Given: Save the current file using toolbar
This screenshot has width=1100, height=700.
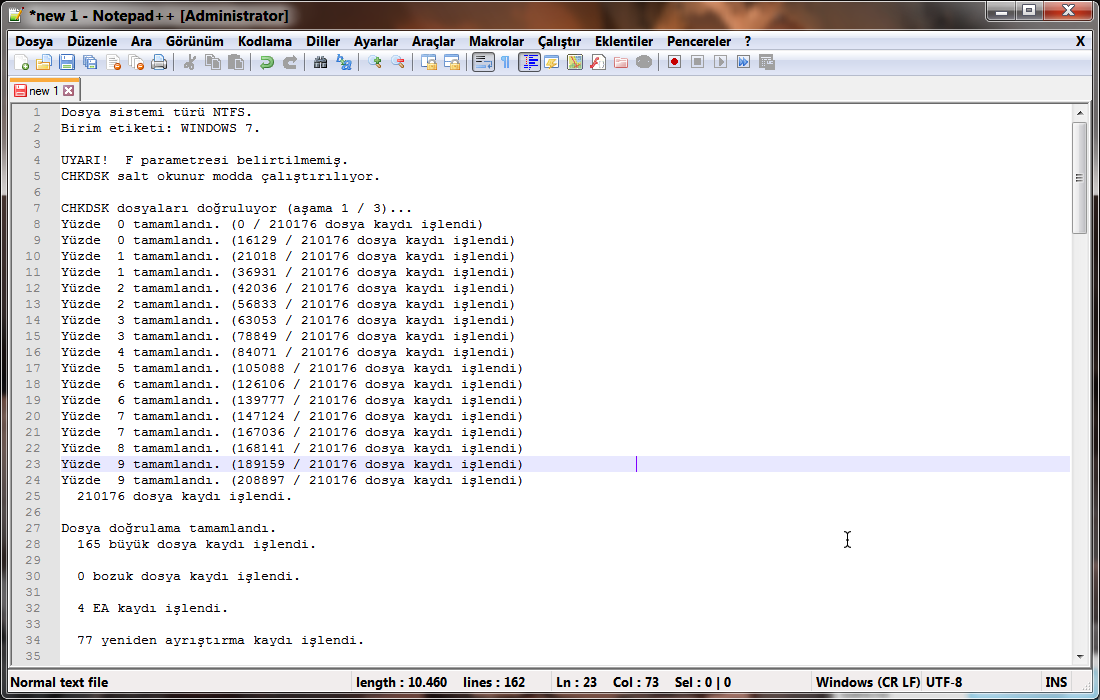Looking at the screenshot, I should click(67, 62).
